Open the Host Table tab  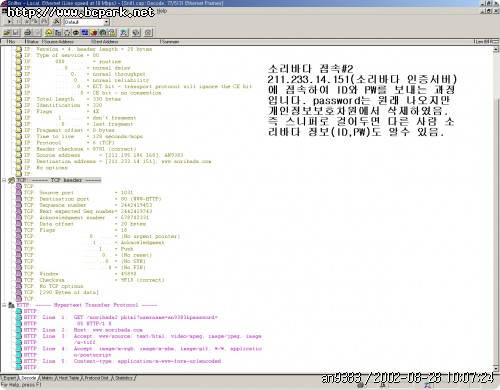click(x=69, y=378)
